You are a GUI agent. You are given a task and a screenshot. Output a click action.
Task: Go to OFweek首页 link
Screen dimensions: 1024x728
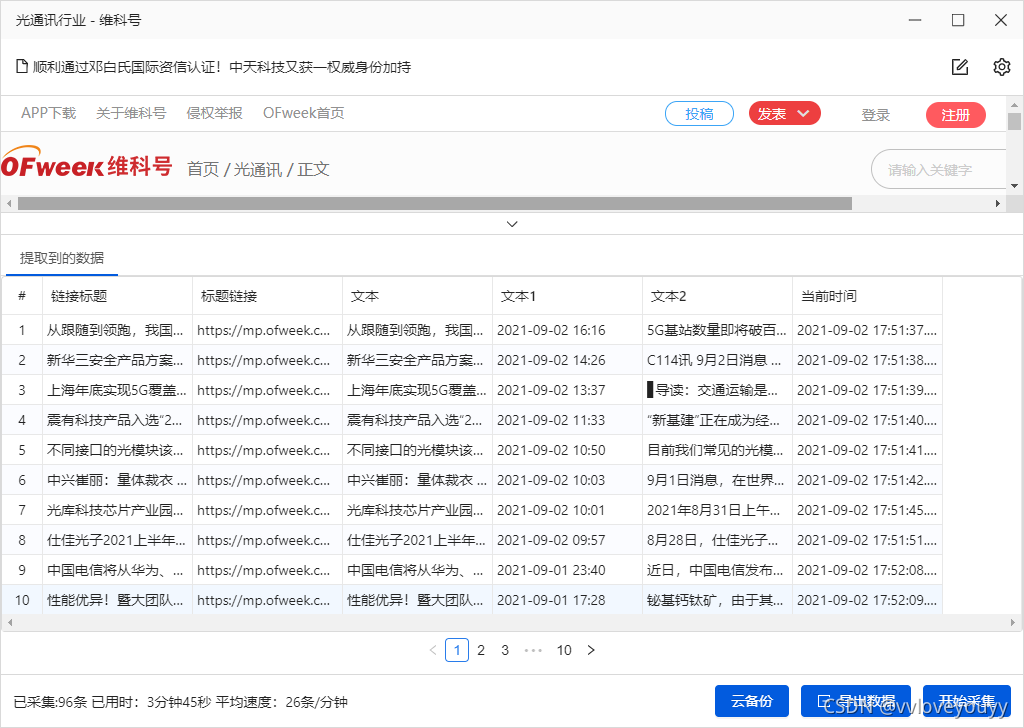pyautogui.click(x=303, y=113)
